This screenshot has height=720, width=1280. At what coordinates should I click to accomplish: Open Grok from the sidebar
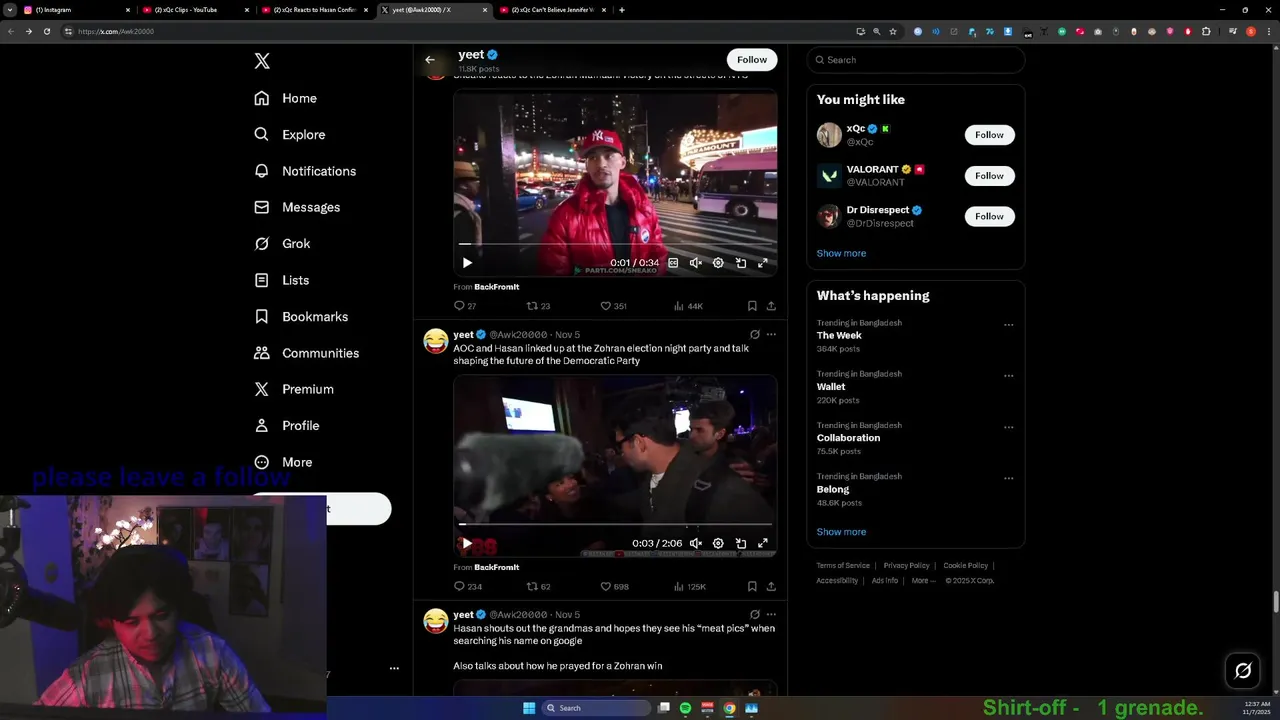[282, 243]
